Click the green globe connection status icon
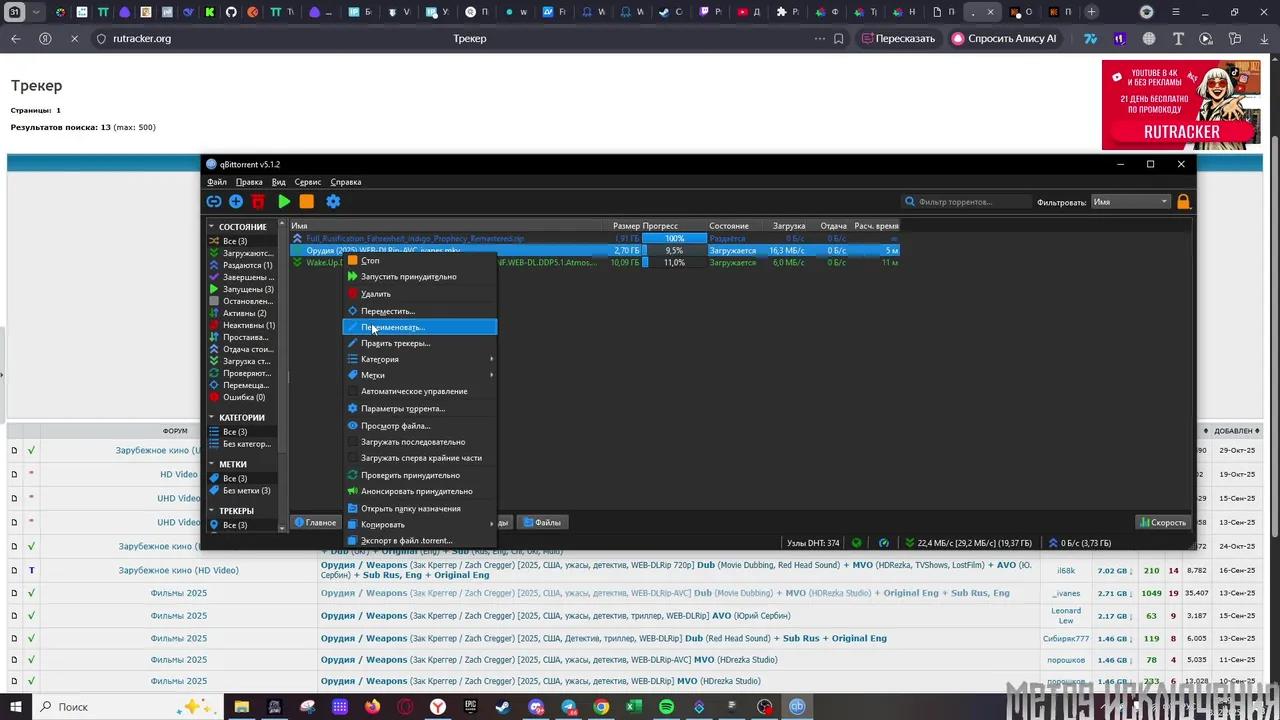Viewport: 1280px width, 720px height. (x=856, y=543)
